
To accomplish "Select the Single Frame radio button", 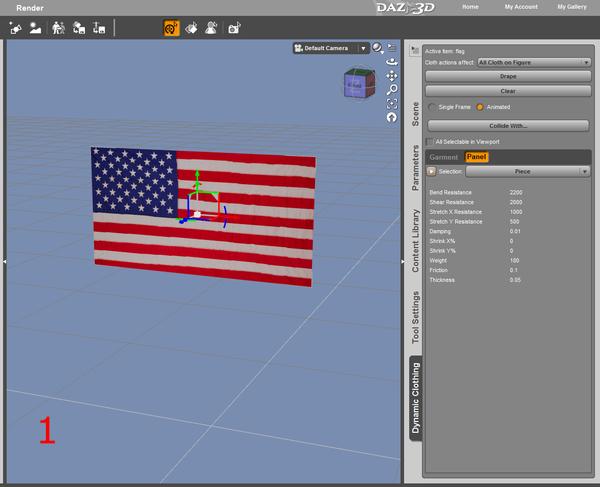I will [x=432, y=107].
